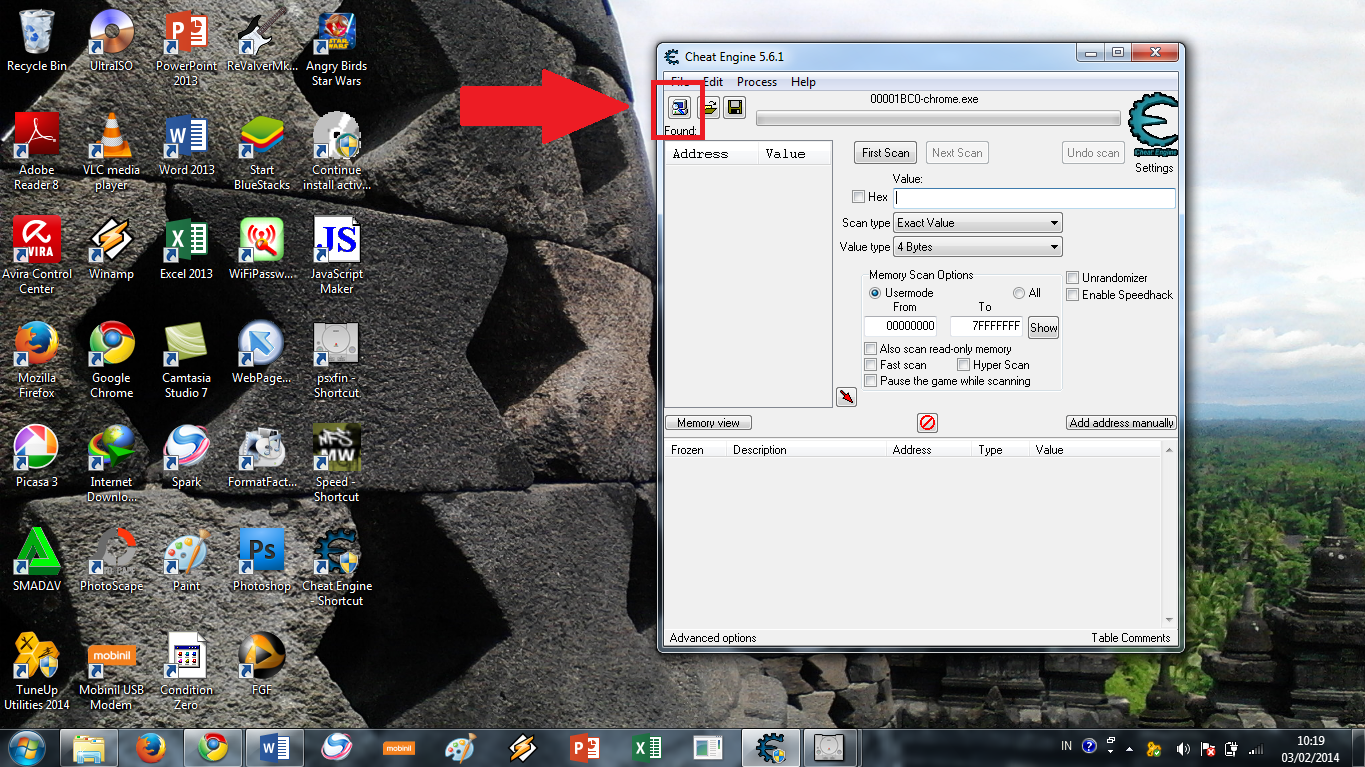Image resolution: width=1365 pixels, height=767 pixels.
Task: Click the volume speaker tray icon
Action: coord(1183,748)
